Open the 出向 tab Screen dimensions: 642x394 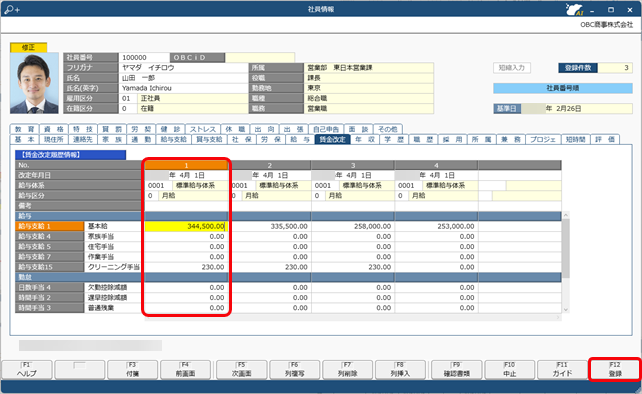[264, 129]
